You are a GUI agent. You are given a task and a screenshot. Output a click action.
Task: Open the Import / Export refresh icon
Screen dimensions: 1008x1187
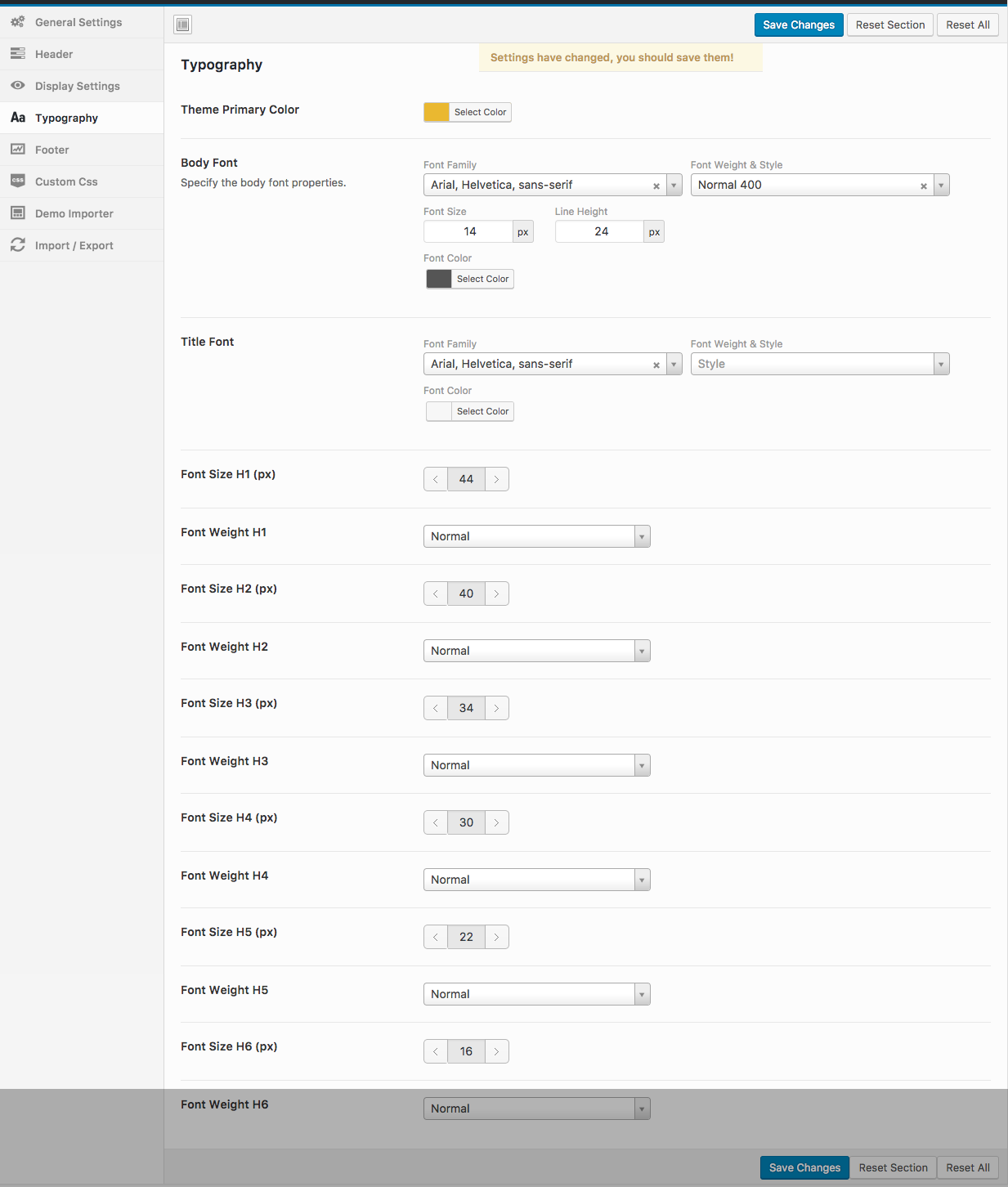pyautogui.click(x=17, y=245)
